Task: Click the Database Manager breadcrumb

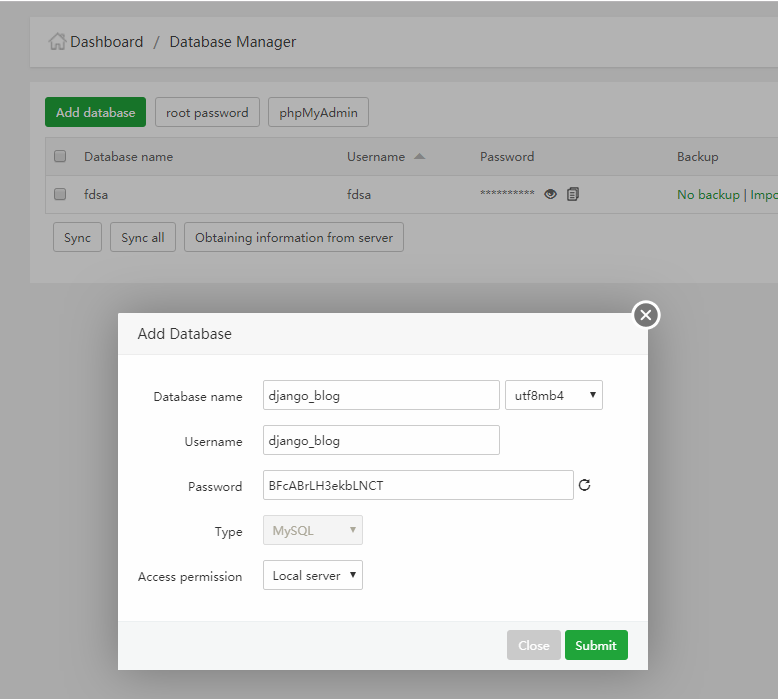Action: coord(232,42)
